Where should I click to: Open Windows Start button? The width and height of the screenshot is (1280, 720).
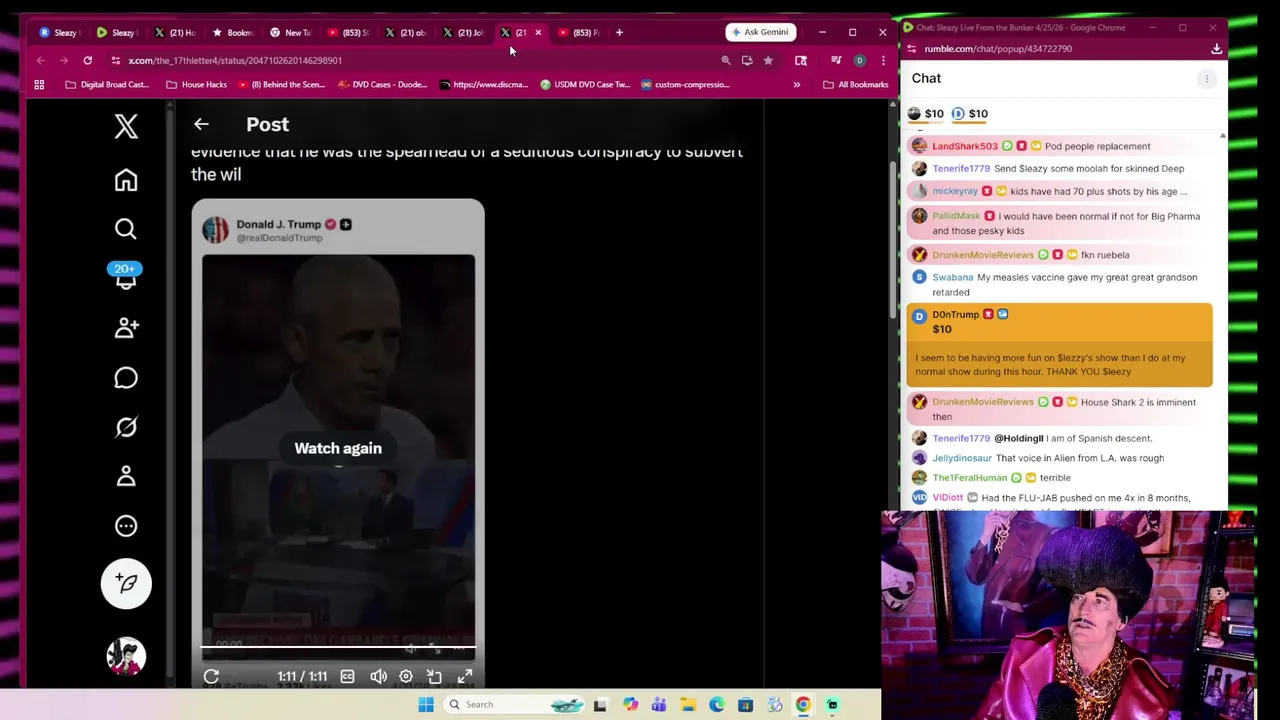426,705
